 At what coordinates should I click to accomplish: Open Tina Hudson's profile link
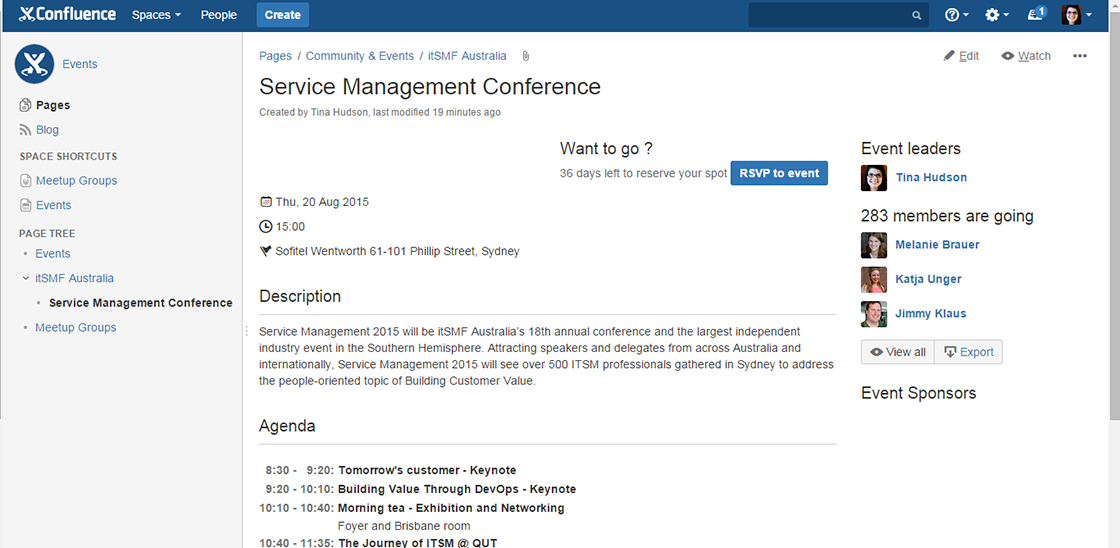[x=931, y=177]
